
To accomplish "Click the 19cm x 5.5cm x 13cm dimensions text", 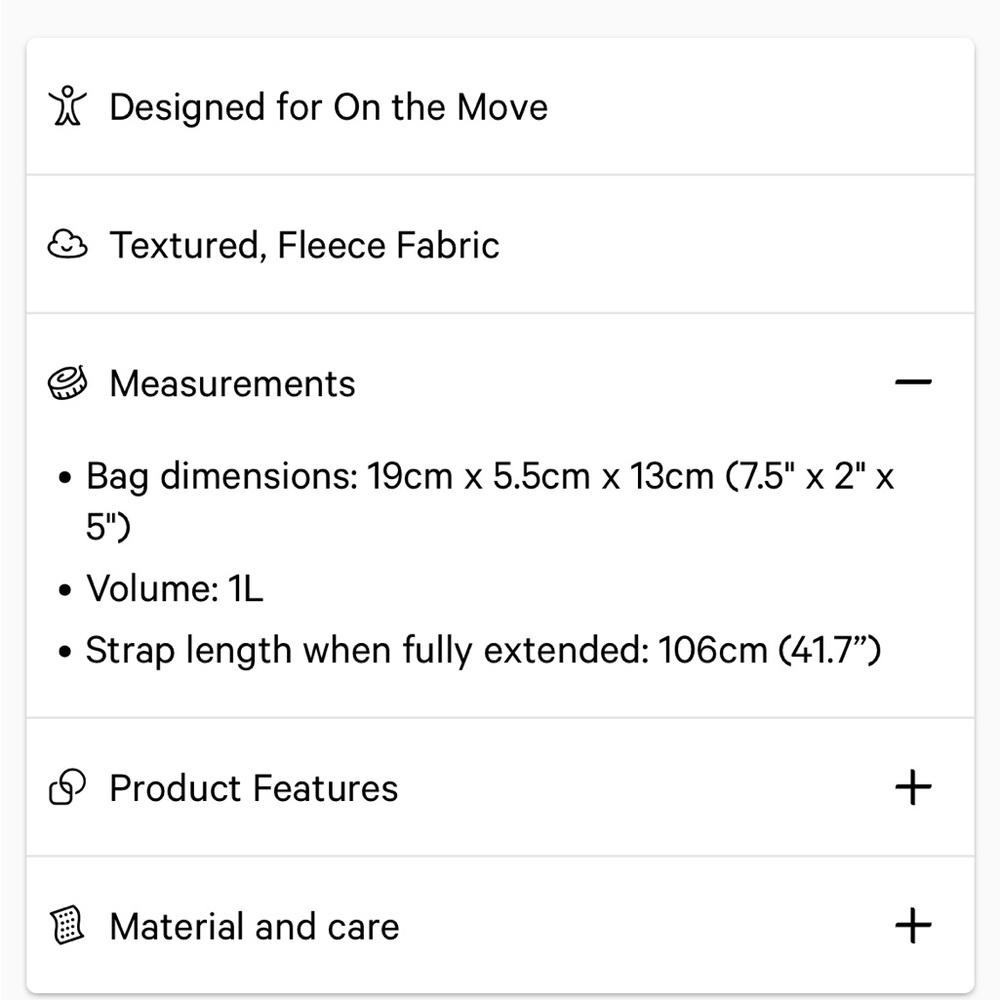I will [x=540, y=476].
